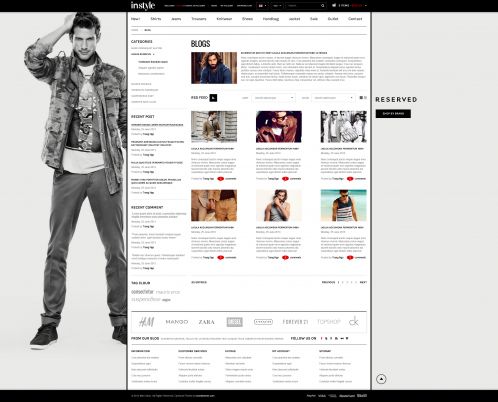
Task: Click the red comment bubble on the beach post
Action: pos(350,257)
